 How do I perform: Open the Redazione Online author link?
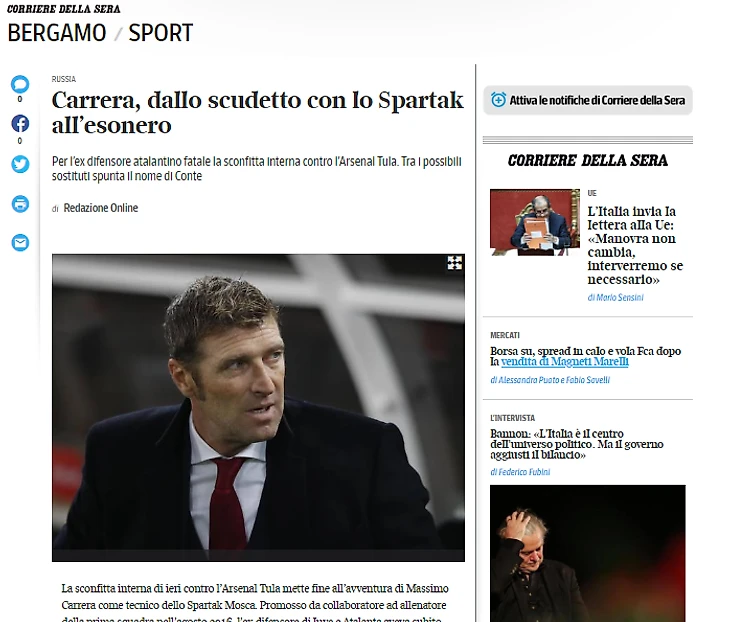[x=101, y=208]
